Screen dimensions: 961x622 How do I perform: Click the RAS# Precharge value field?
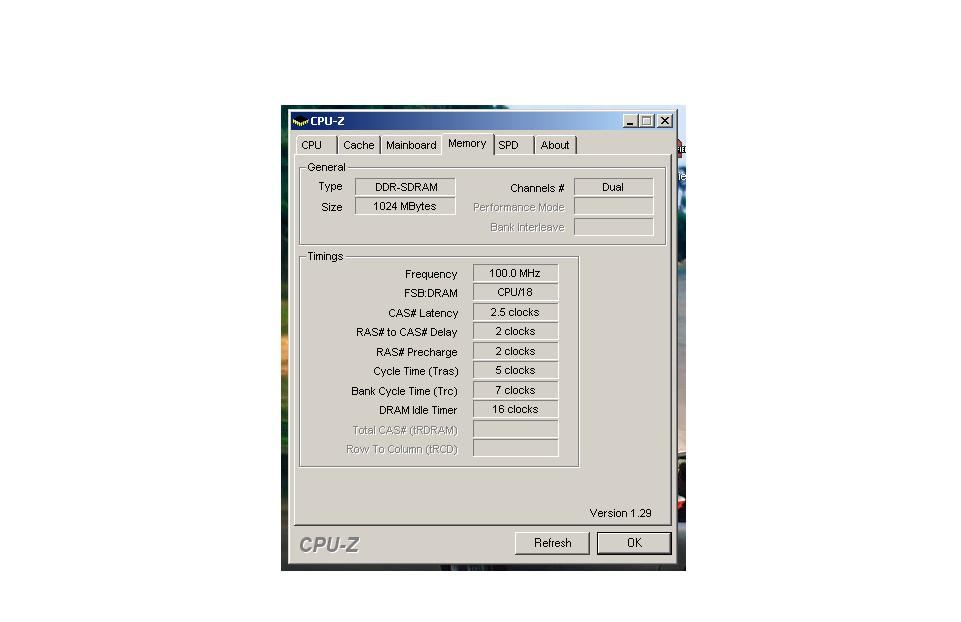tap(515, 351)
